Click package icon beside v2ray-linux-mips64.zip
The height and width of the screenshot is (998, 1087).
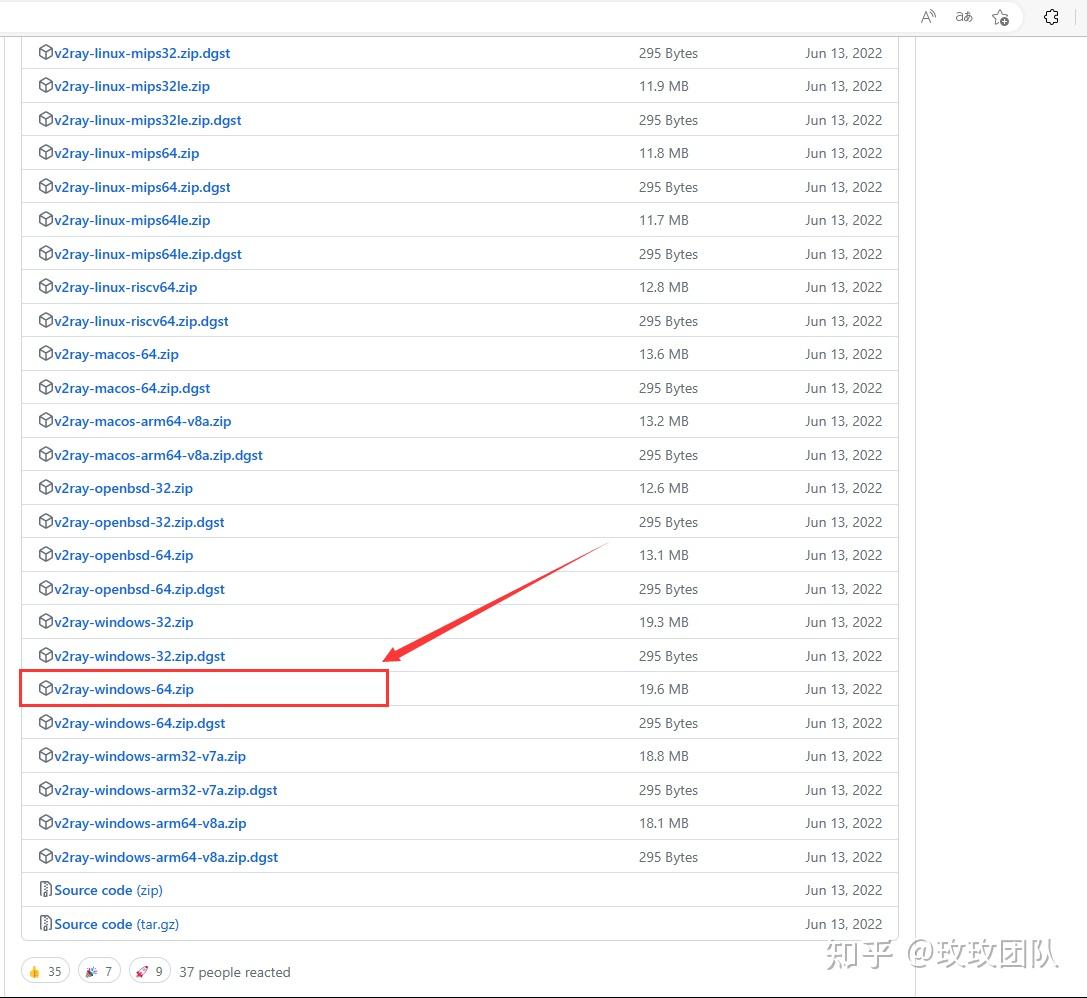[46, 152]
